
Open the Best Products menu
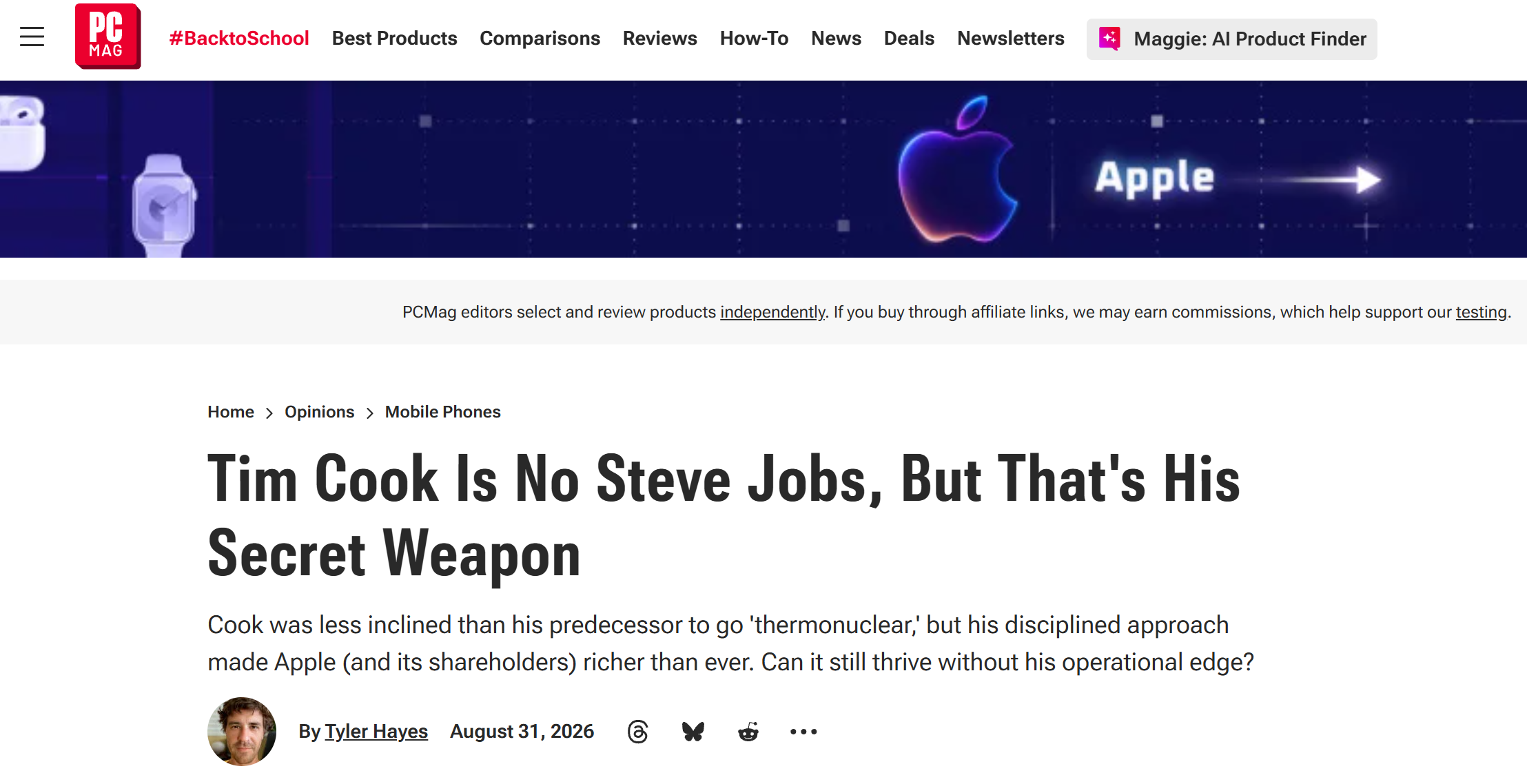point(394,38)
